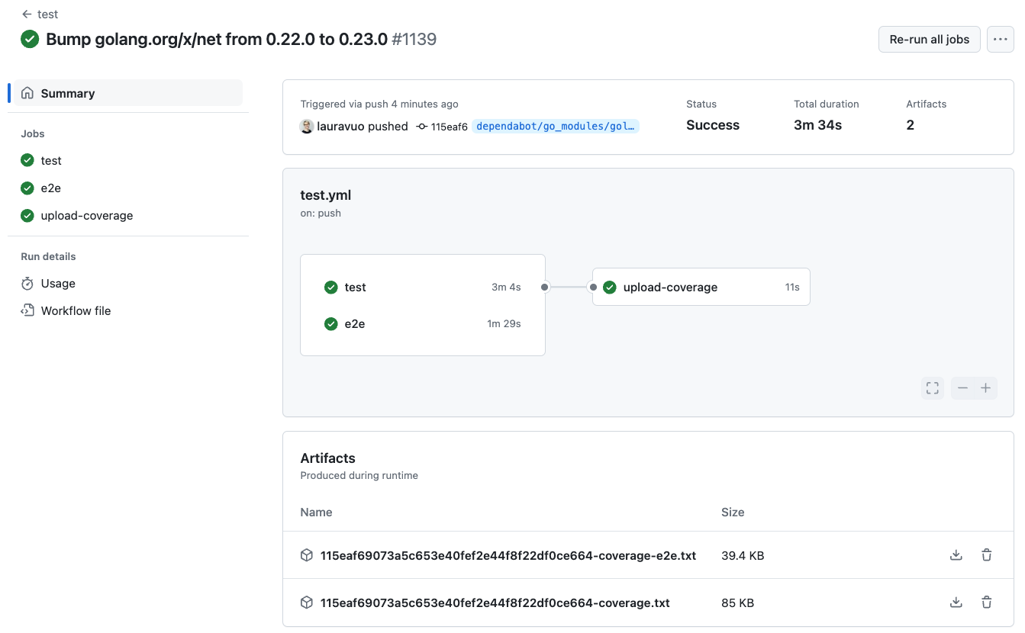This screenshot has height=633, width=1025.
Task: Click the 1m 29s duration of e2e job
Action: pos(504,324)
